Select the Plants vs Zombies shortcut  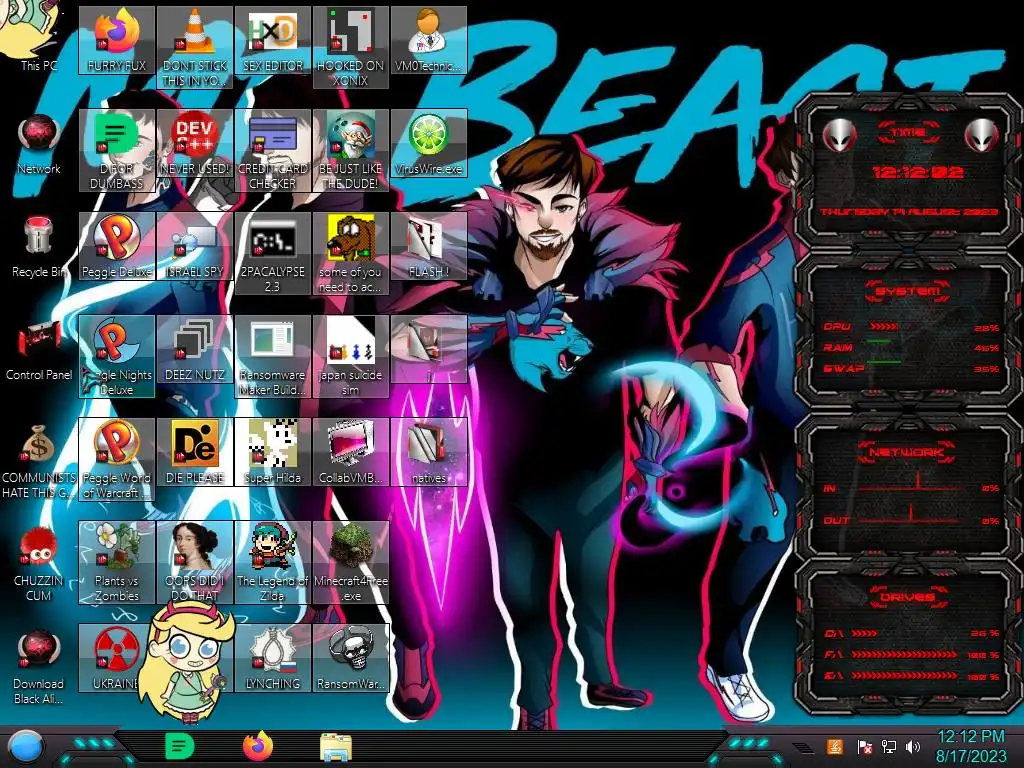117,563
